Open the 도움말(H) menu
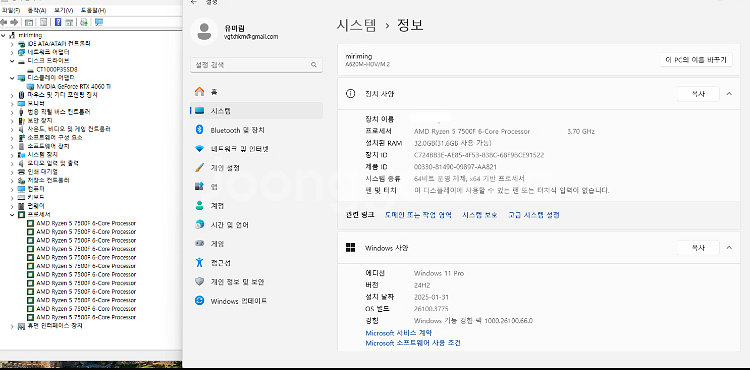Image resolution: width=750 pixels, height=370 pixels. click(x=93, y=10)
